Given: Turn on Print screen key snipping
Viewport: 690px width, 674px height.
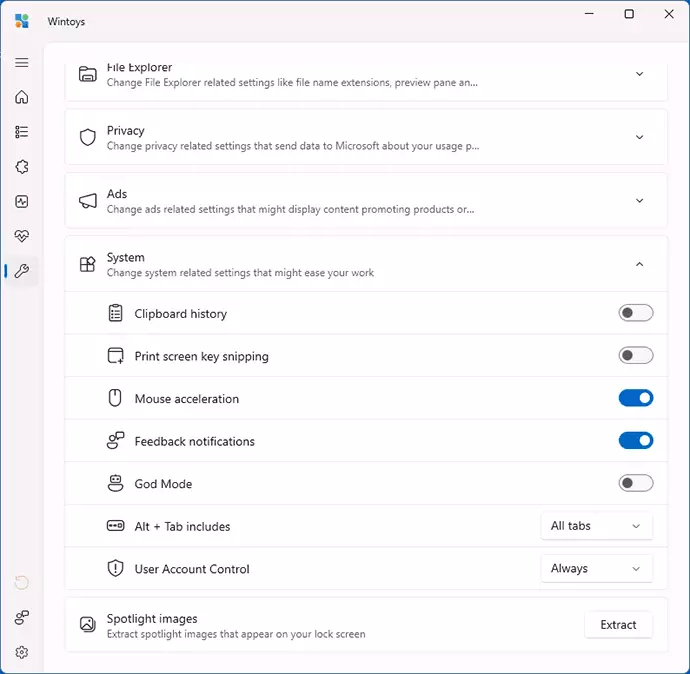Looking at the screenshot, I should click(x=635, y=355).
